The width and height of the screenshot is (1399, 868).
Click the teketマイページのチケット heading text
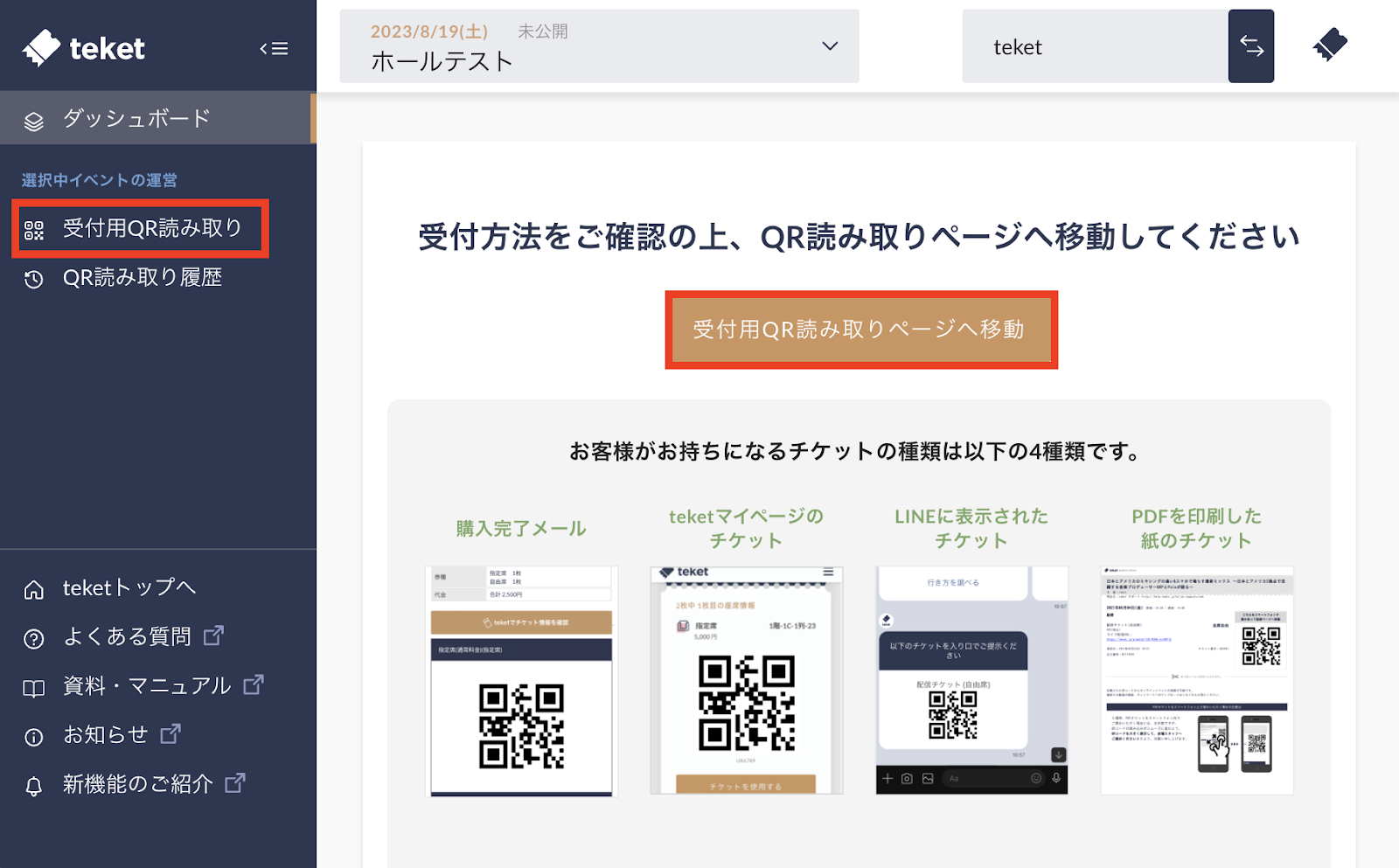[x=747, y=528]
